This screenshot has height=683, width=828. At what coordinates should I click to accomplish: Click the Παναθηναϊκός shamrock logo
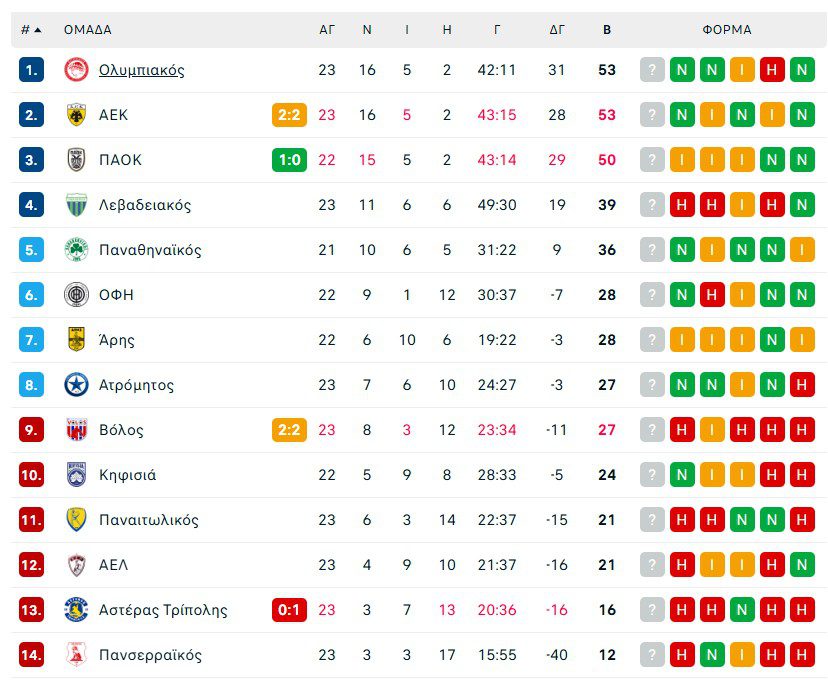click(76, 250)
